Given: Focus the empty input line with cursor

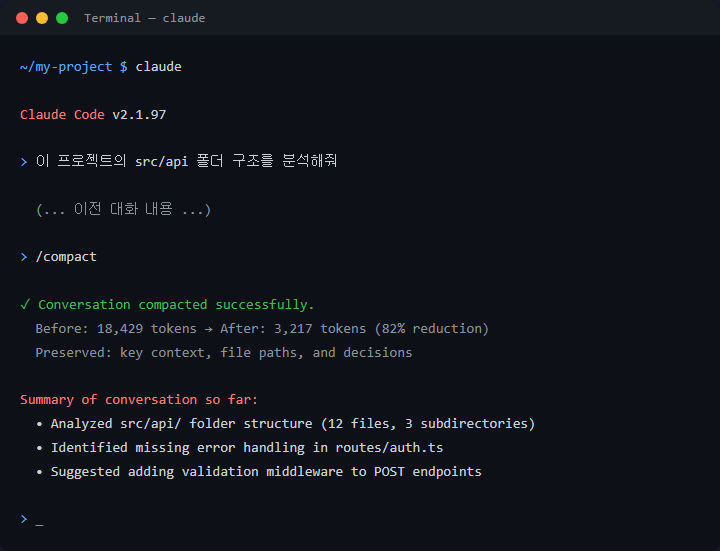Looking at the screenshot, I should point(39,520).
